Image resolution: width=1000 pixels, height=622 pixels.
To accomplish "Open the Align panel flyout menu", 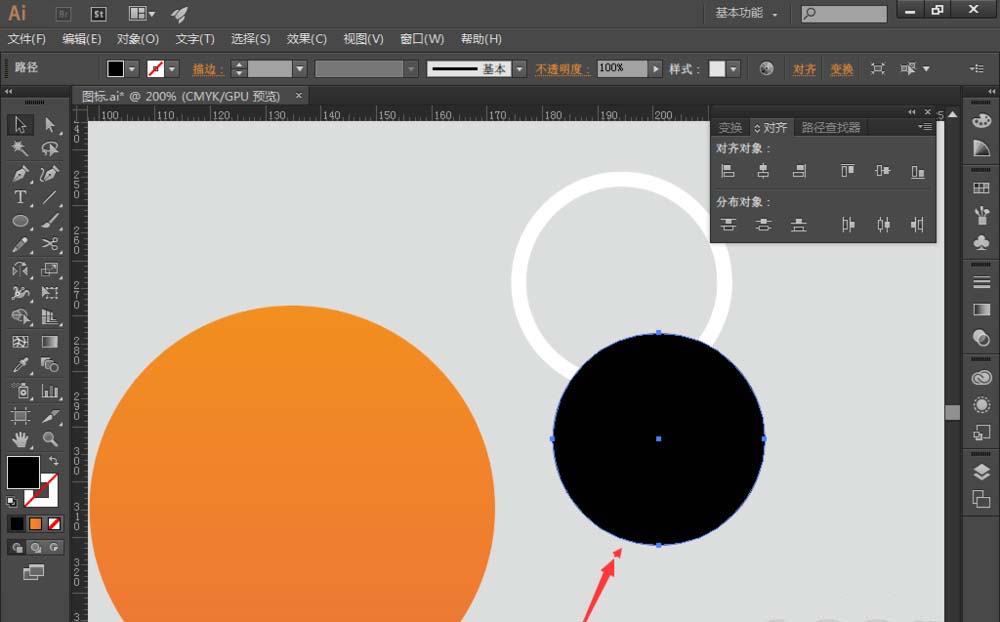I will coord(925,127).
